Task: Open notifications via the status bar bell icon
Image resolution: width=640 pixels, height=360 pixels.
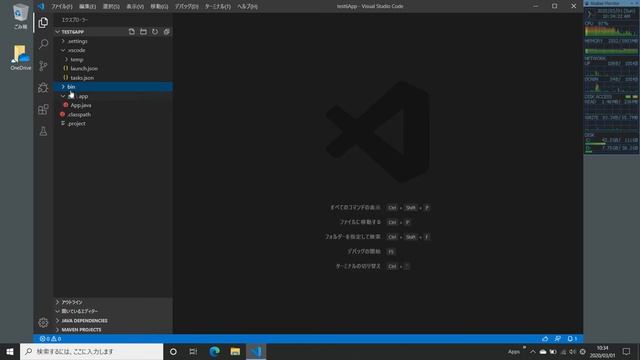Action: point(572,339)
